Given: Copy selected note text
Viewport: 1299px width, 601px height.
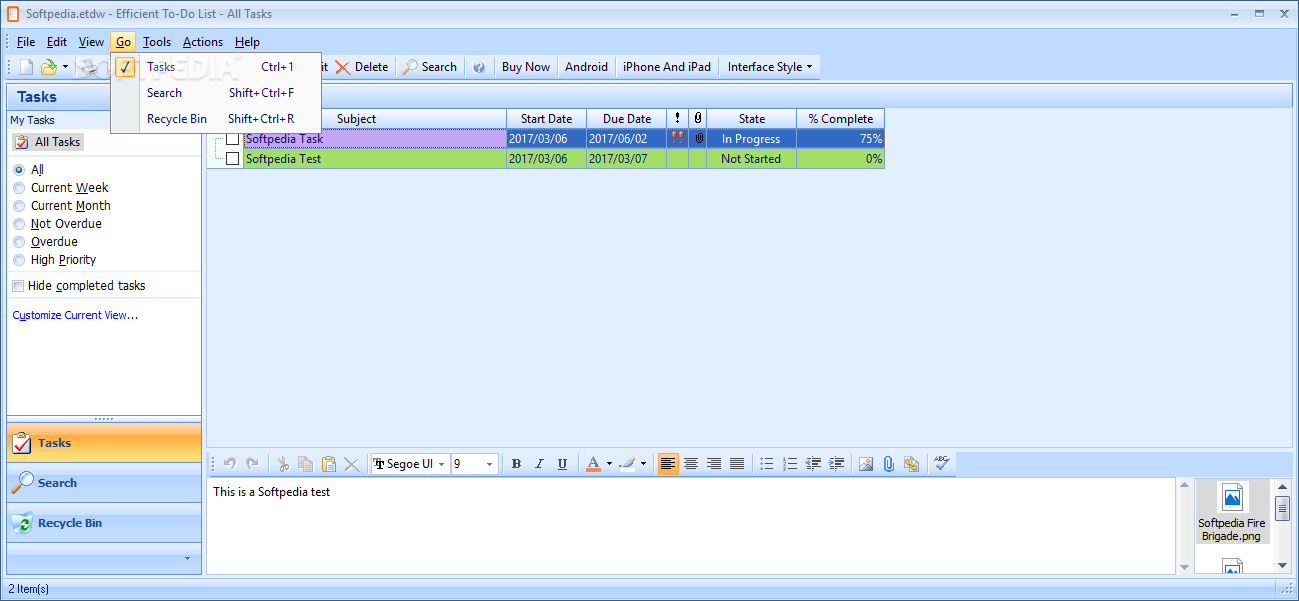Looking at the screenshot, I should [306, 464].
